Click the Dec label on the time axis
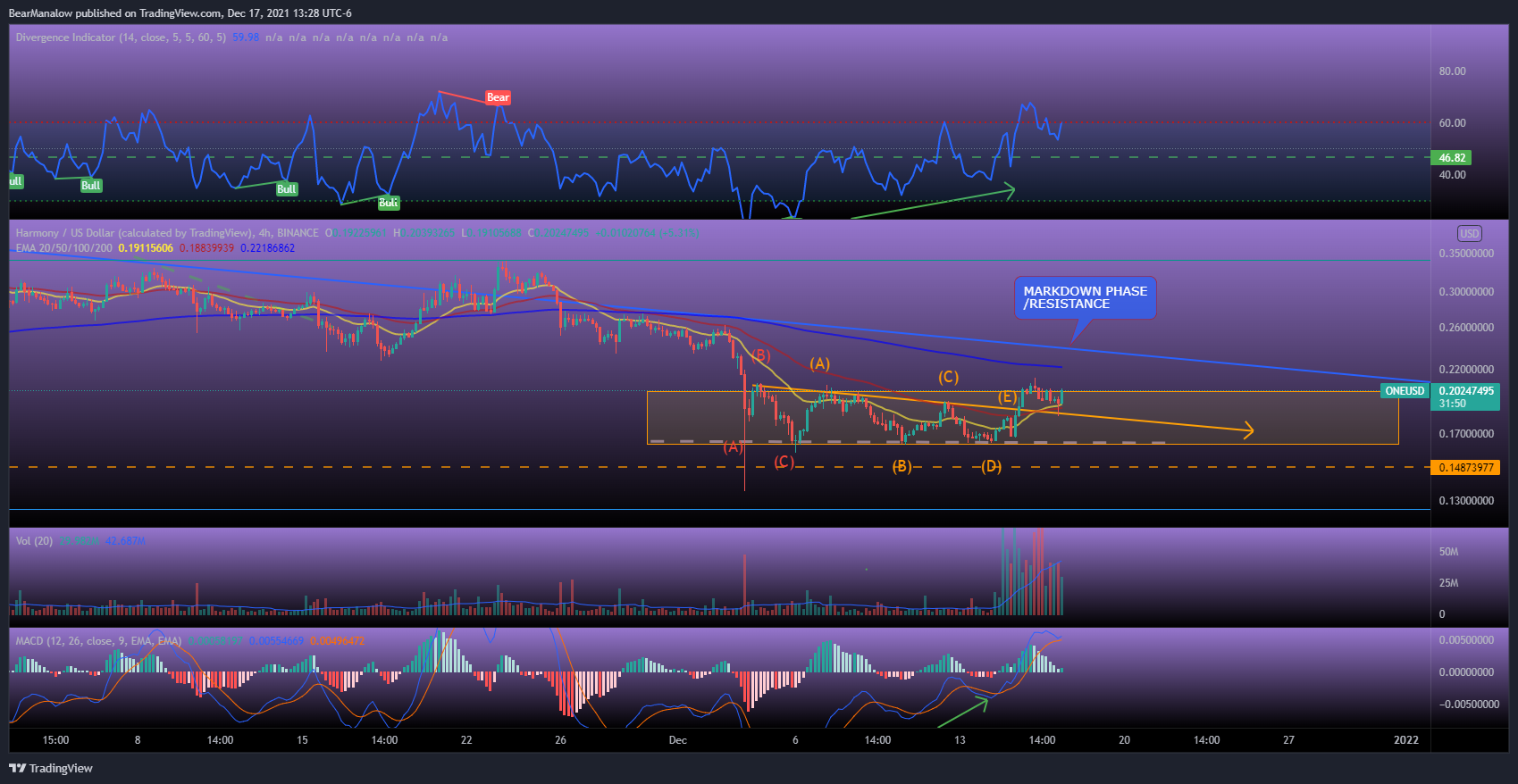The width and height of the screenshot is (1518, 784). pyautogui.click(x=678, y=740)
